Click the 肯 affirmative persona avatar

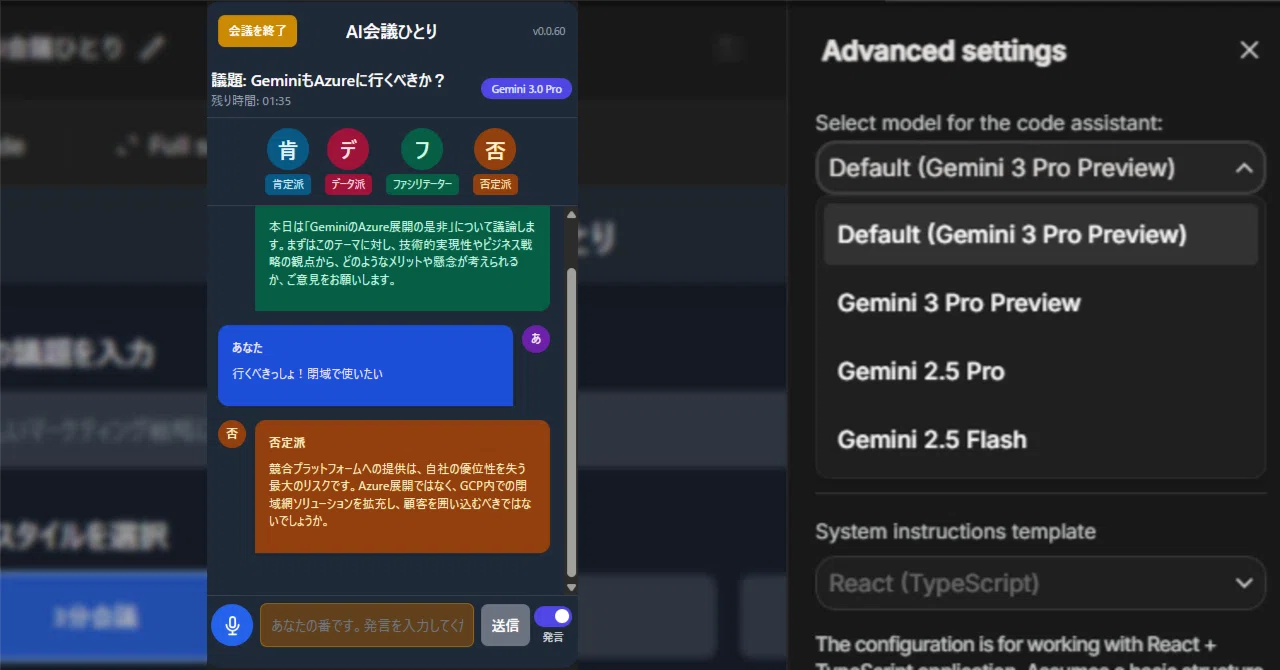point(288,150)
